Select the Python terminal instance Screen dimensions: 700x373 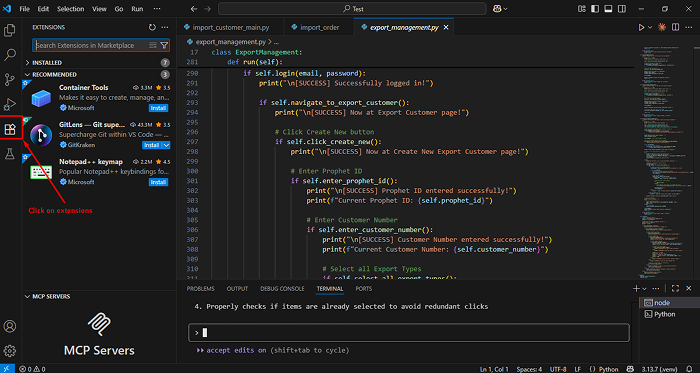[x=666, y=314]
